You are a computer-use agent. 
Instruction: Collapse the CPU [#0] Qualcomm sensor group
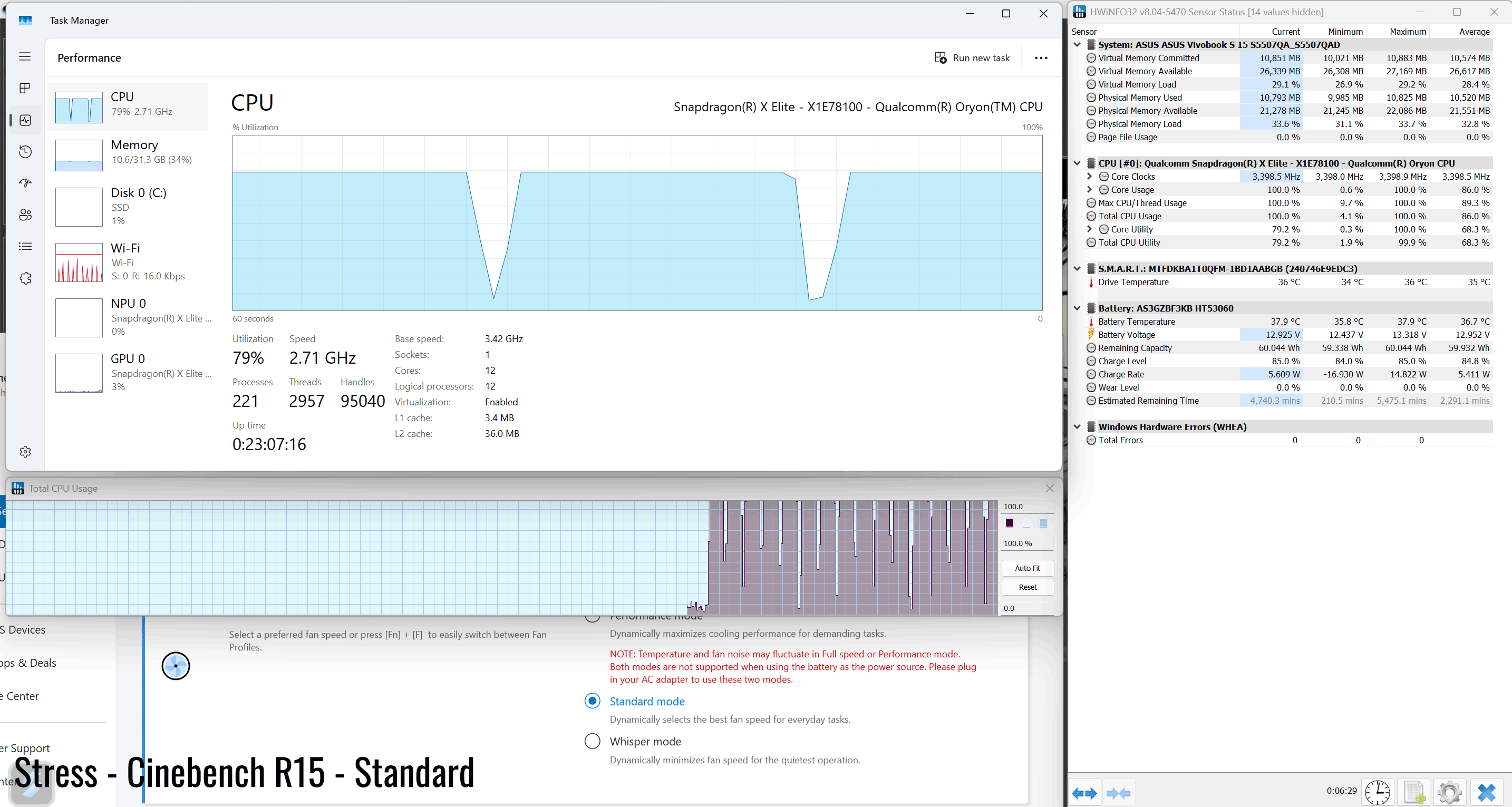[1077, 163]
